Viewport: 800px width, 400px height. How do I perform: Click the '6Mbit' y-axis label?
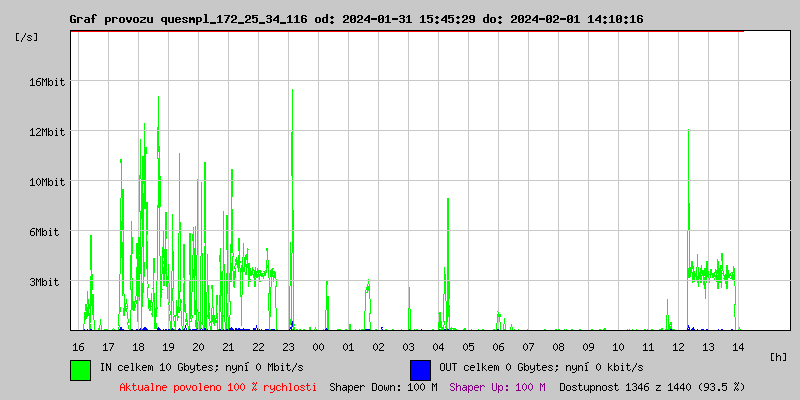pyautogui.click(x=43, y=232)
